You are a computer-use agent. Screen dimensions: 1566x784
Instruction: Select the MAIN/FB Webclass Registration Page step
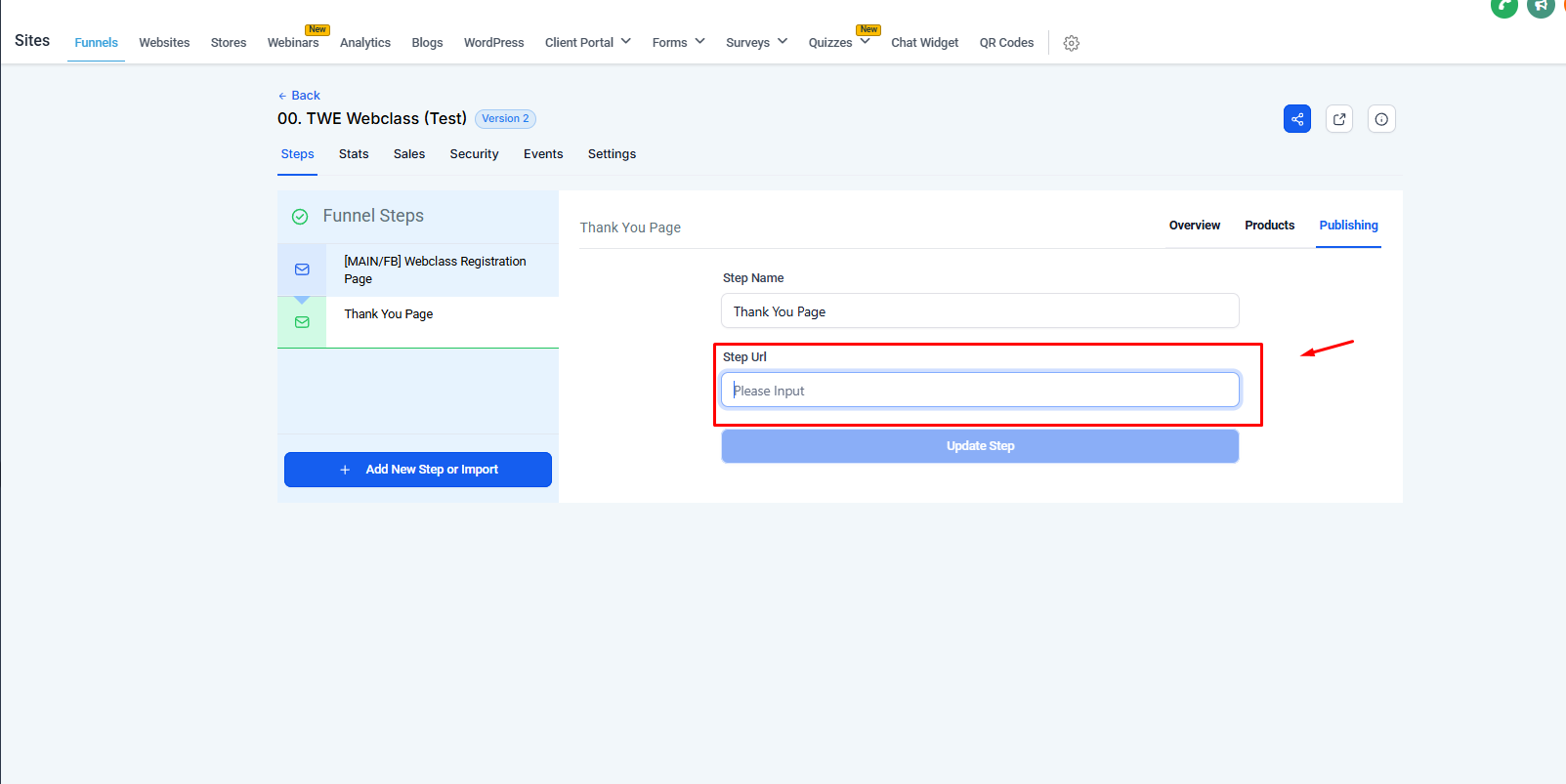435,269
